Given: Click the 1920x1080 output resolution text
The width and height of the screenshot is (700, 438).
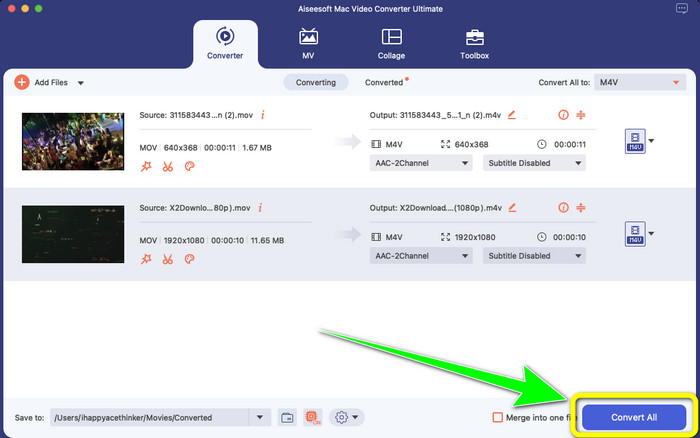Looking at the screenshot, I should [x=475, y=237].
